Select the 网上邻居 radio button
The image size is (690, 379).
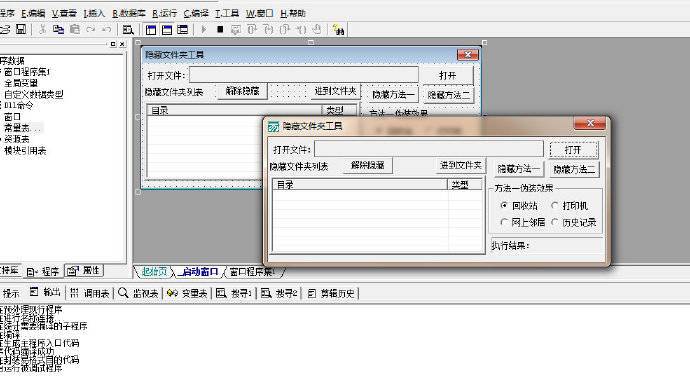point(504,222)
